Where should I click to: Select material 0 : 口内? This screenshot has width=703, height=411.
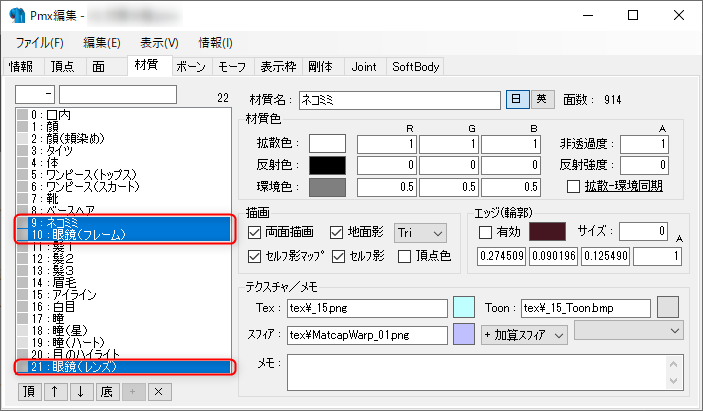point(123,115)
